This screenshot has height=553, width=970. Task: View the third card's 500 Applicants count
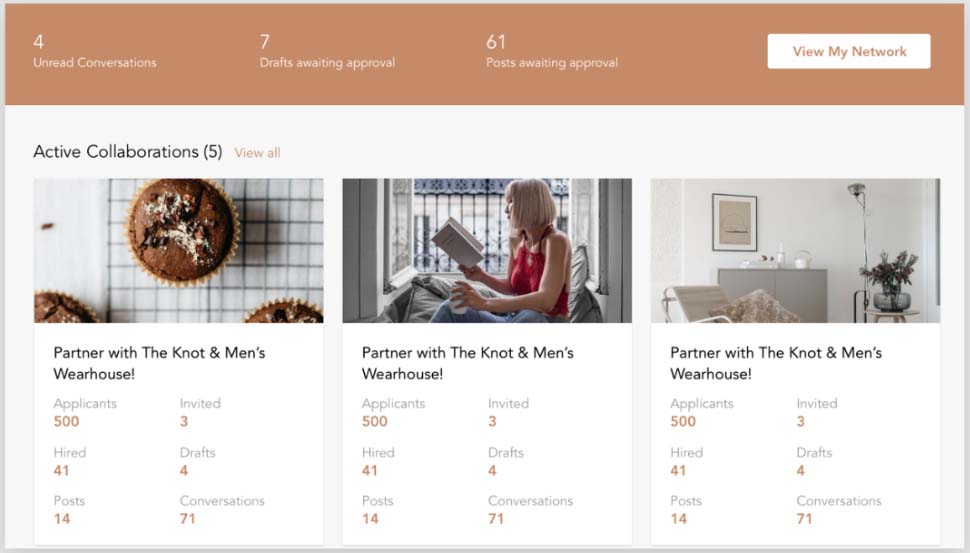point(683,421)
